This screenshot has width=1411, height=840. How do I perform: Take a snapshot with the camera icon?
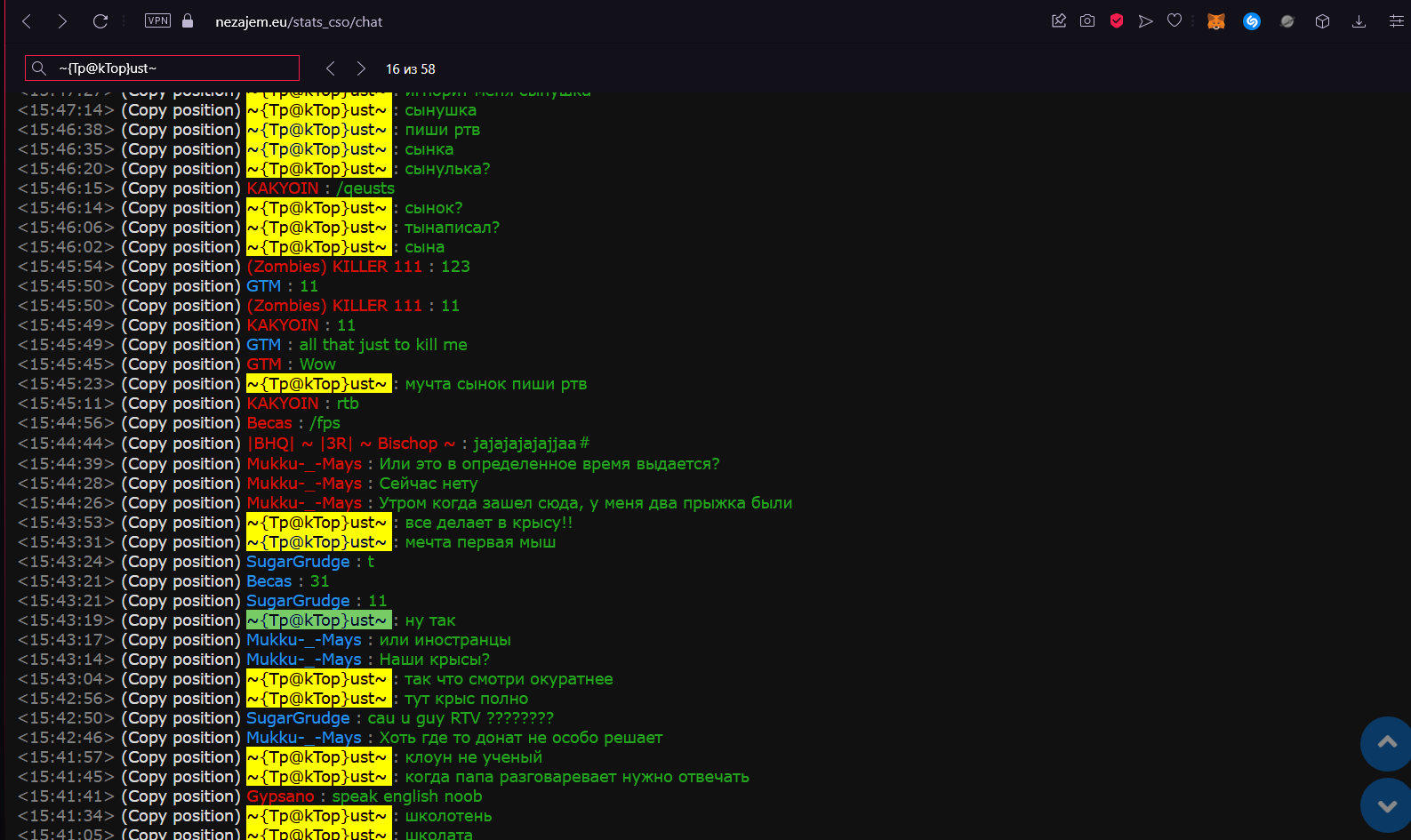click(x=1086, y=21)
